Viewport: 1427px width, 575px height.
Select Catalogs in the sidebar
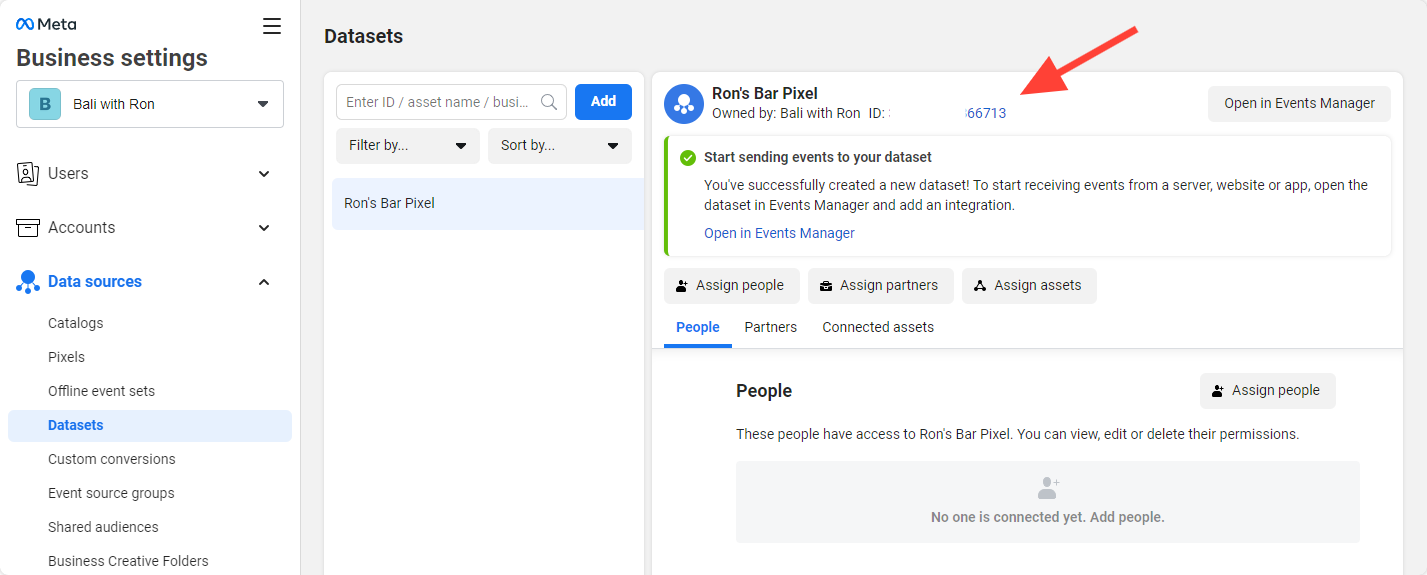[76, 323]
